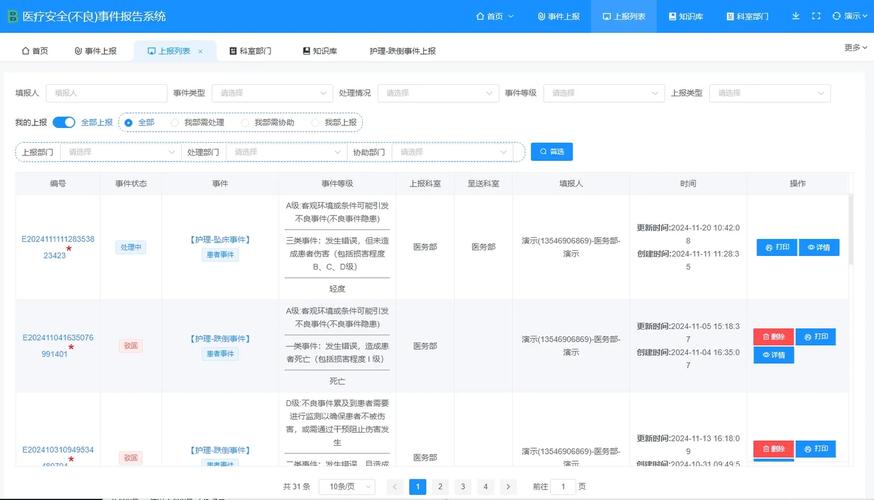This screenshot has width=874, height=500.
Task: Click 打印 for row updated 2024-11-13
Action: 816,449
